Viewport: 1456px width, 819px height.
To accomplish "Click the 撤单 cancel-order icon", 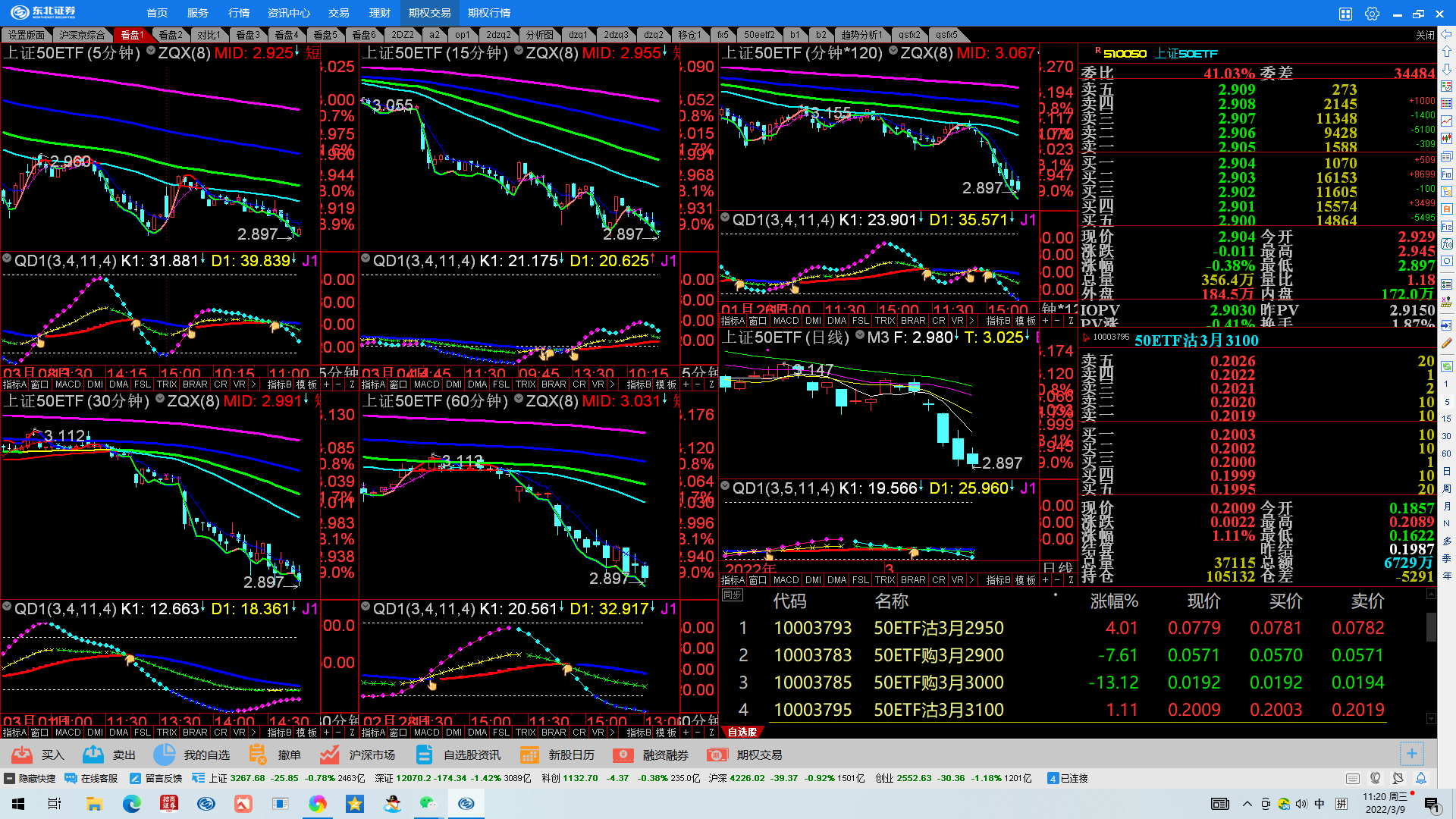I will (258, 755).
